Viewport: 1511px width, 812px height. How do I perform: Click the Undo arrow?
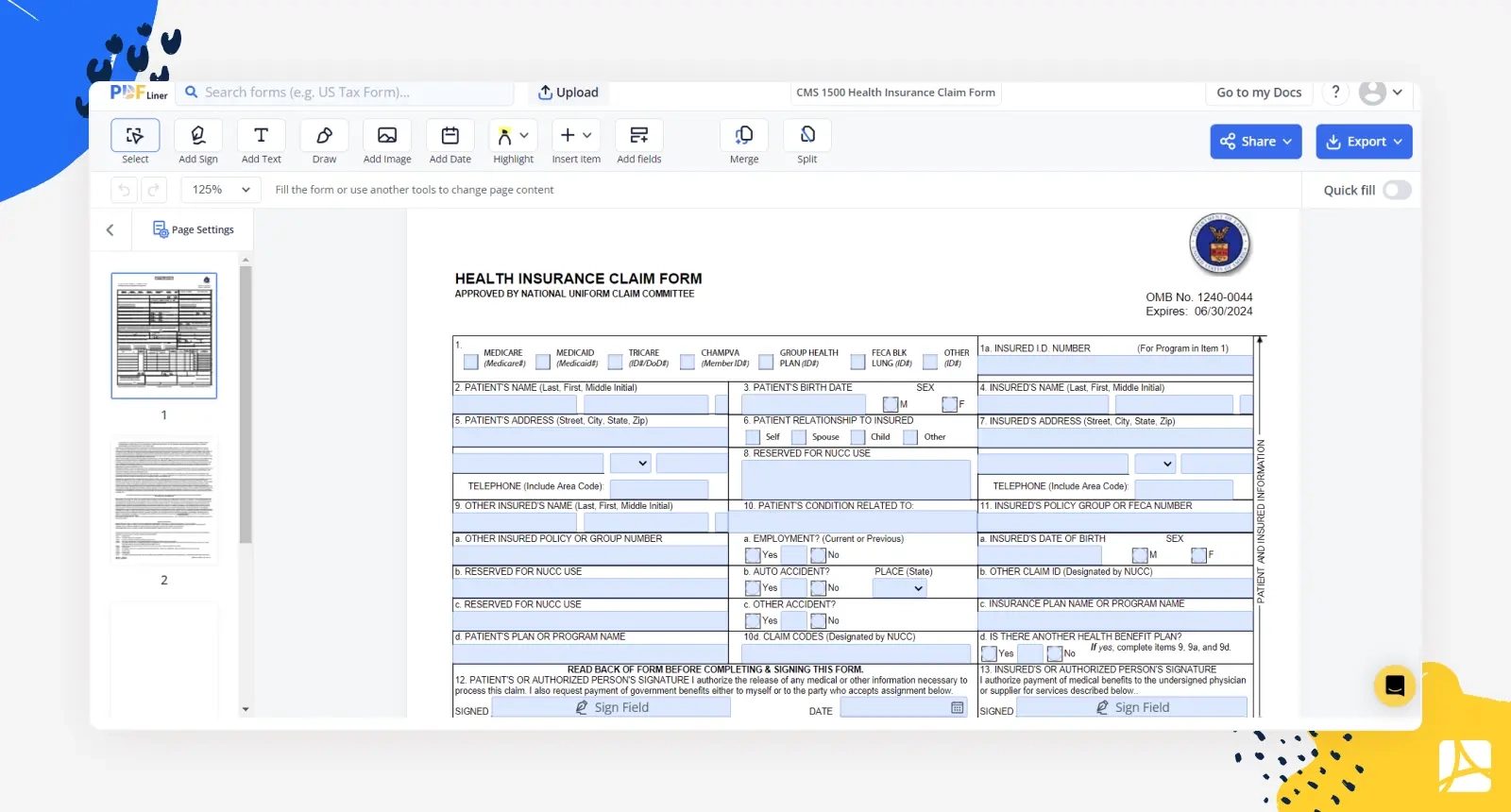(x=124, y=190)
